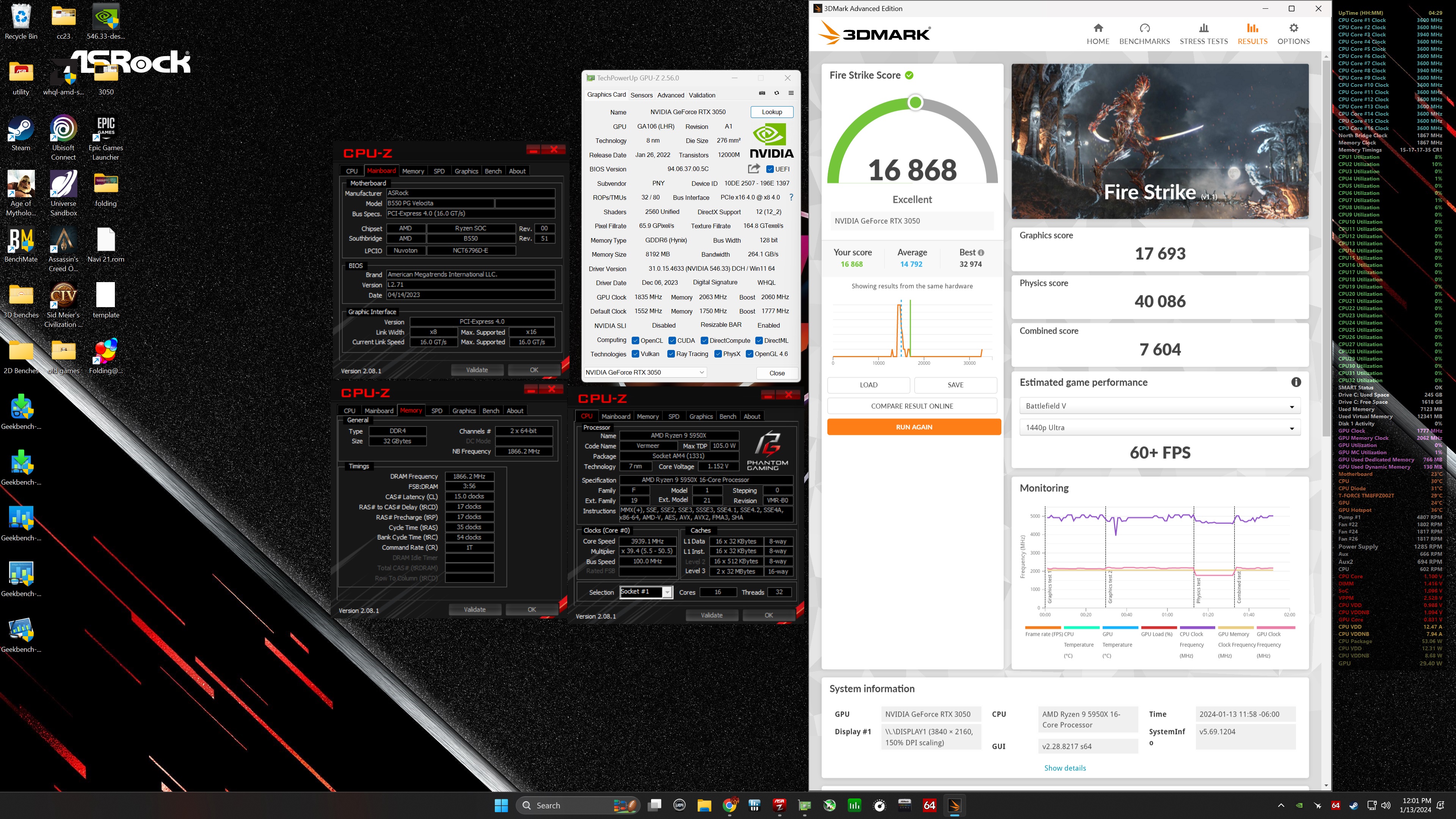Click the RUN AGAIN button
The height and width of the screenshot is (819, 1456).
[914, 427]
